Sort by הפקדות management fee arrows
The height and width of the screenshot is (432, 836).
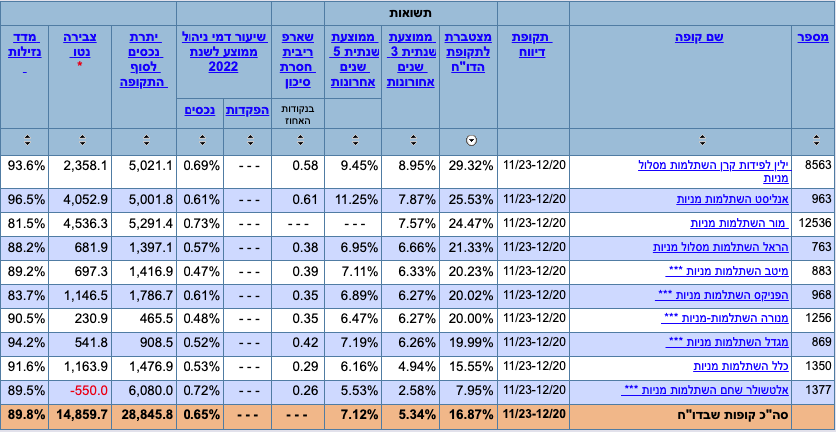250,141
